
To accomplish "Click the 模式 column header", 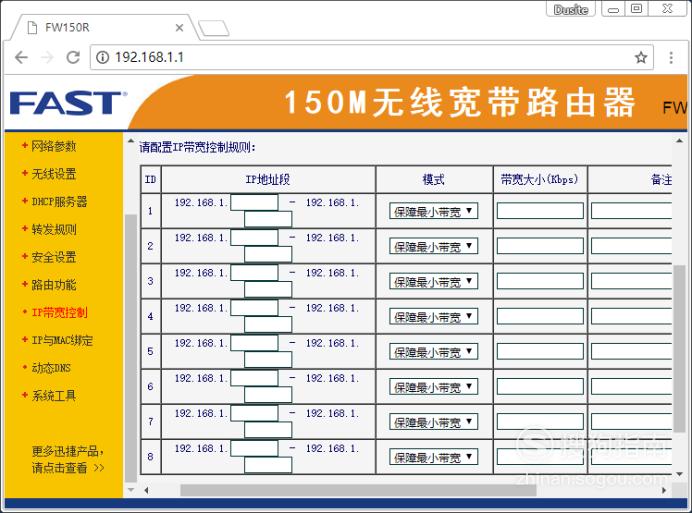I will tap(433, 179).
